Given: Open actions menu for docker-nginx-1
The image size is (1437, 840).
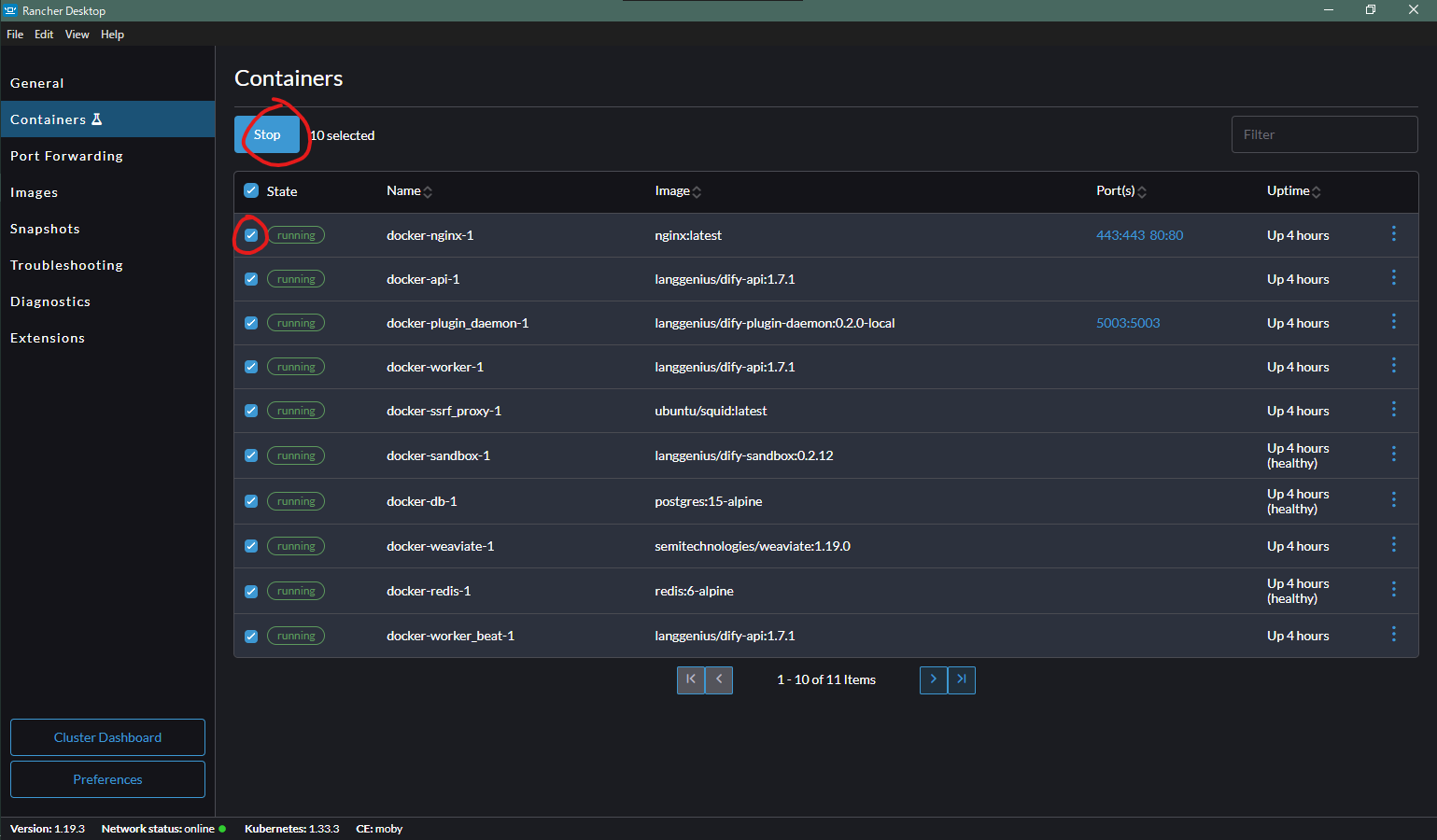Looking at the screenshot, I should [x=1394, y=233].
